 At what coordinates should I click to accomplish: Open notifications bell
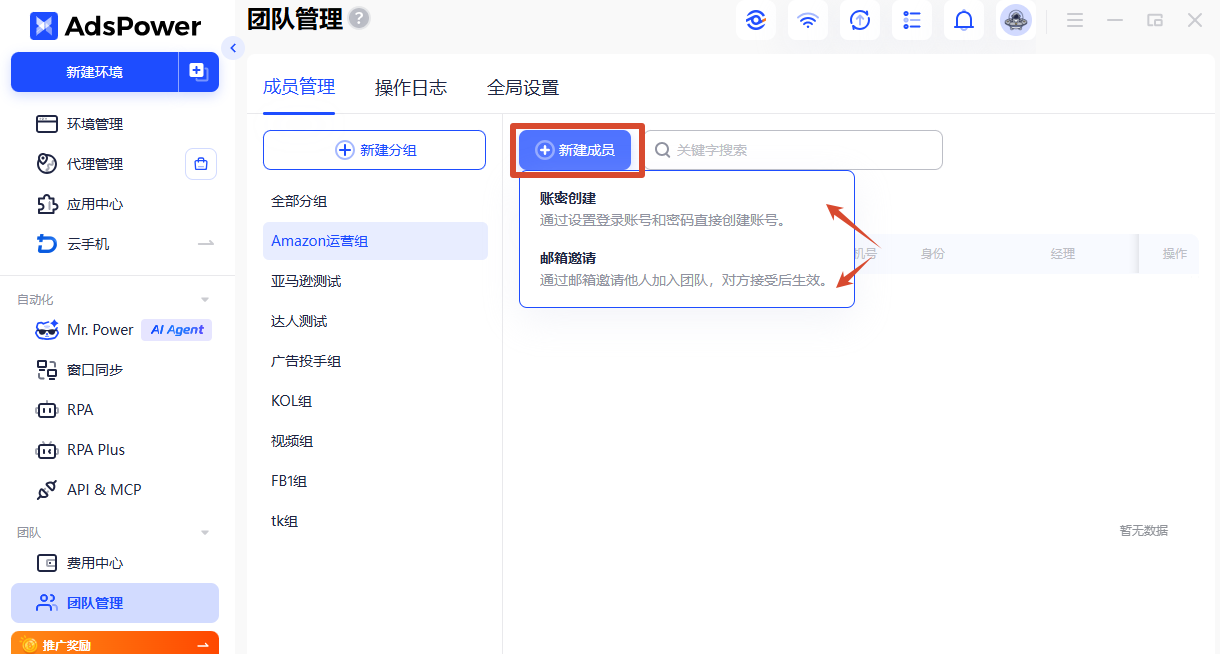click(964, 20)
